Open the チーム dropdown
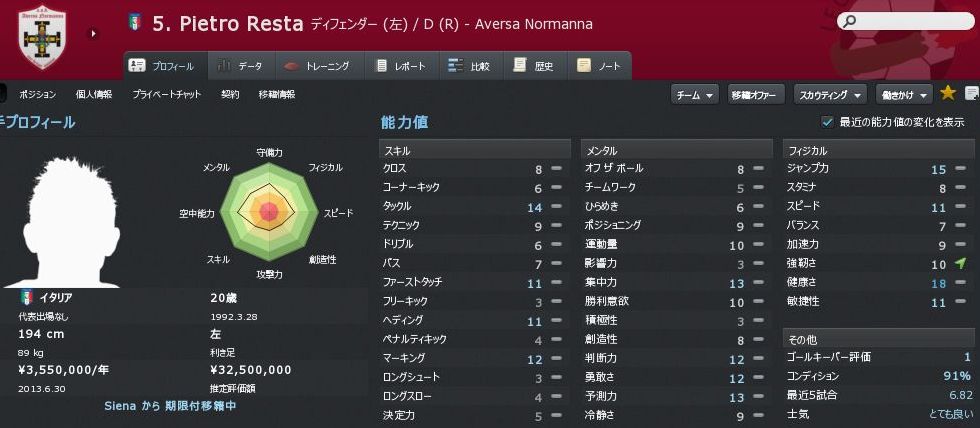Screen dimensions: 980x428 pos(694,94)
